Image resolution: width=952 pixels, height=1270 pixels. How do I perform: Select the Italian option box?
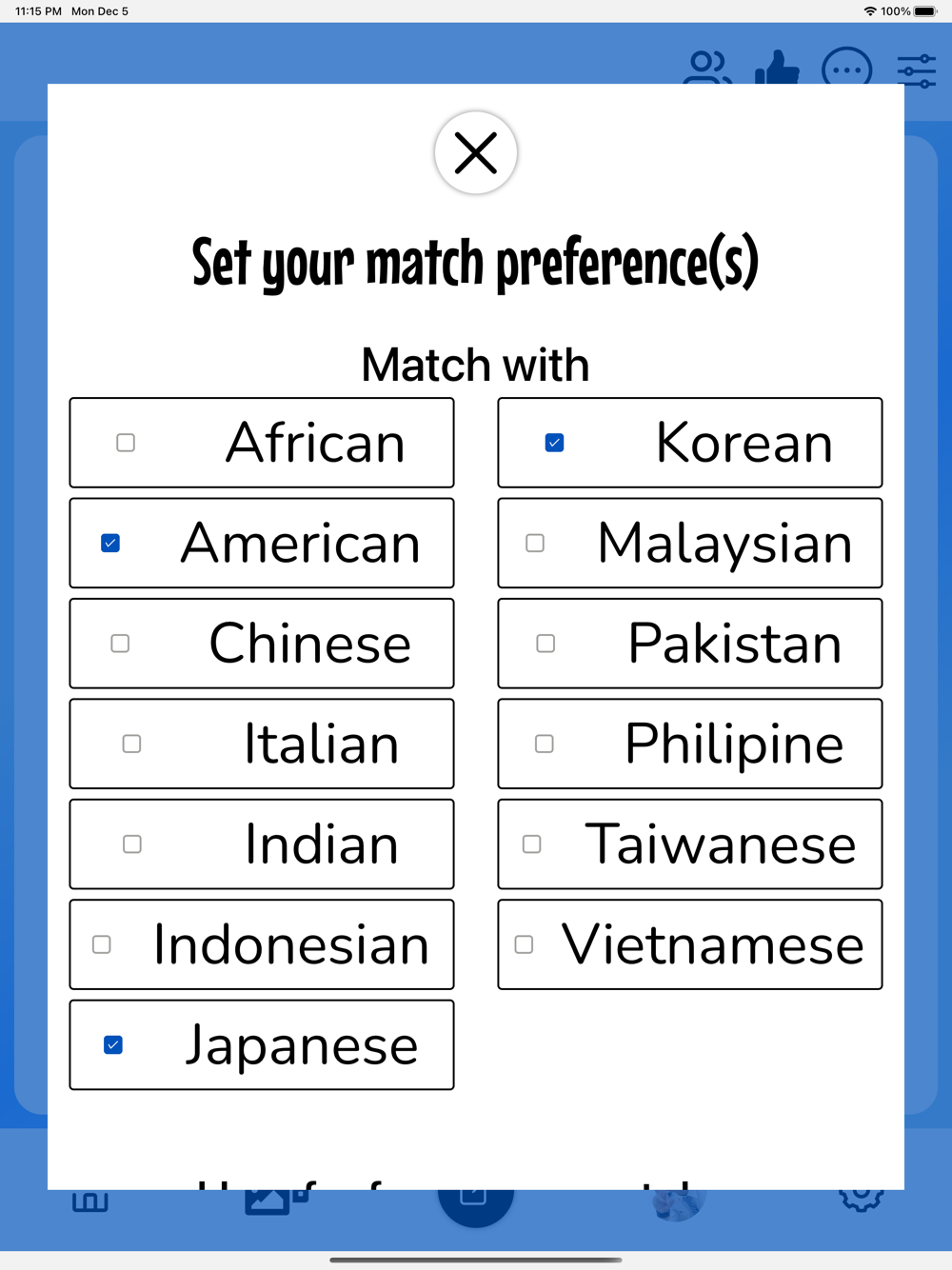262,744
